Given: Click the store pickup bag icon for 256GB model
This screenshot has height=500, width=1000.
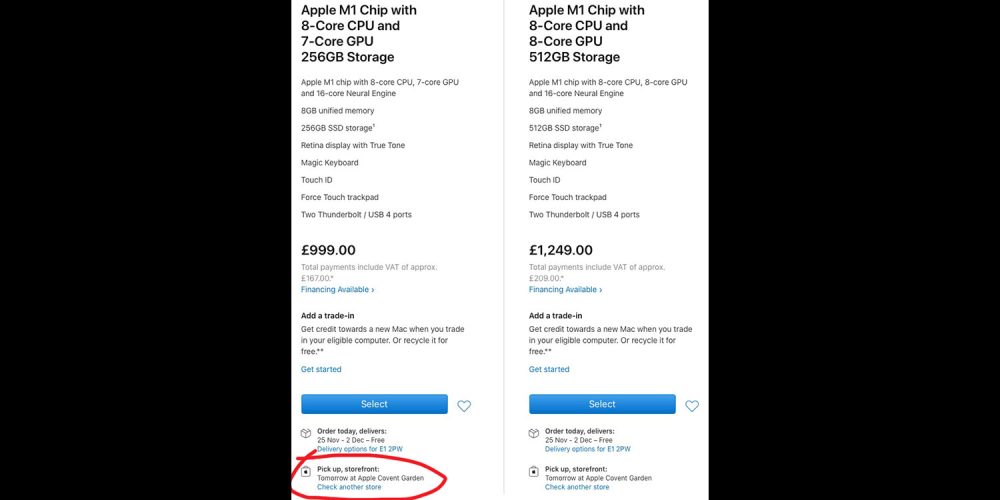Looking at the screenshot, I should (x=305, y=471).
